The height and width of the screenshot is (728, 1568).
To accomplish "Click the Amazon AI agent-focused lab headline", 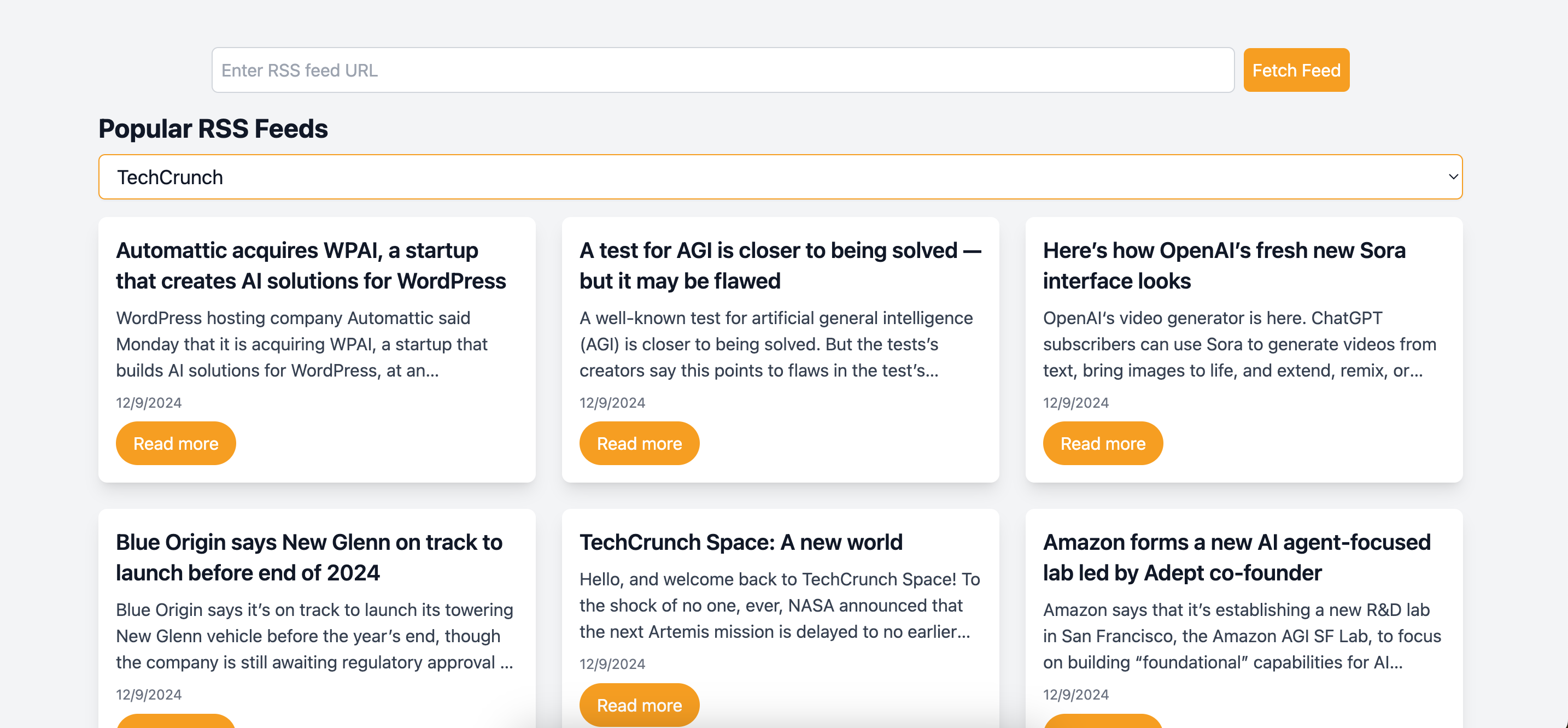I will pyautogui.click(x=1236, y=557).
